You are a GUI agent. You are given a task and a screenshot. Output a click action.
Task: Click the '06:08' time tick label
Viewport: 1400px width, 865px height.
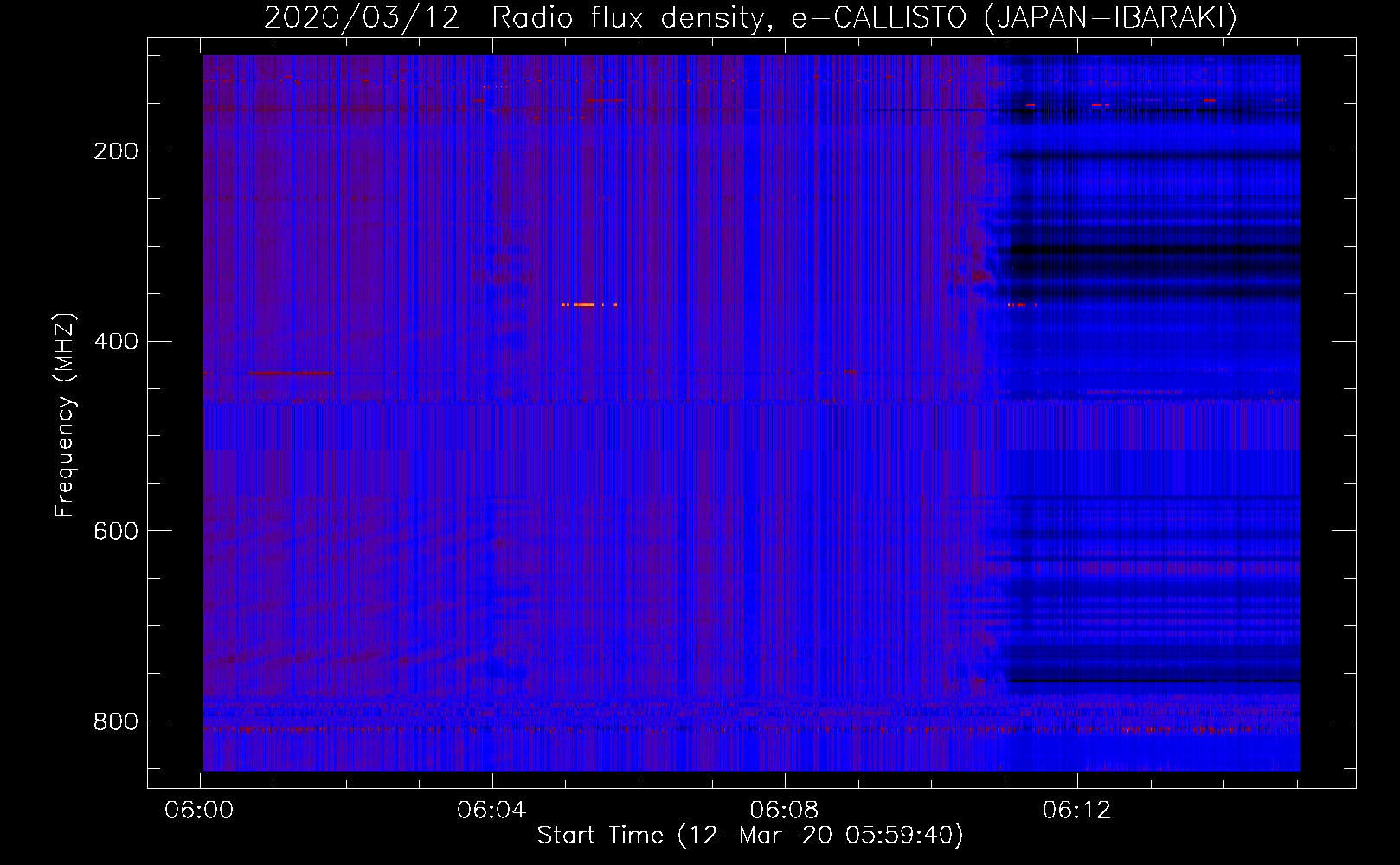[x=784, y=811]
